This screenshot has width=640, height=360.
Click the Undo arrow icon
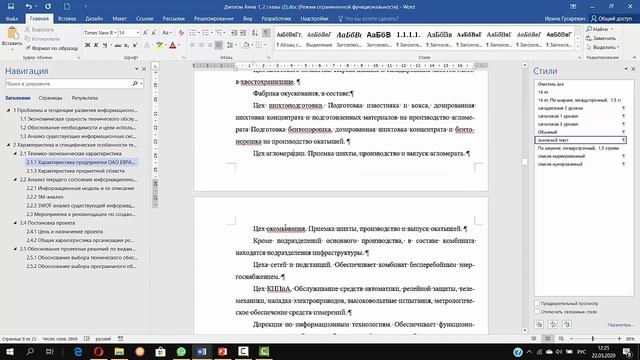[x=28, y=7]
